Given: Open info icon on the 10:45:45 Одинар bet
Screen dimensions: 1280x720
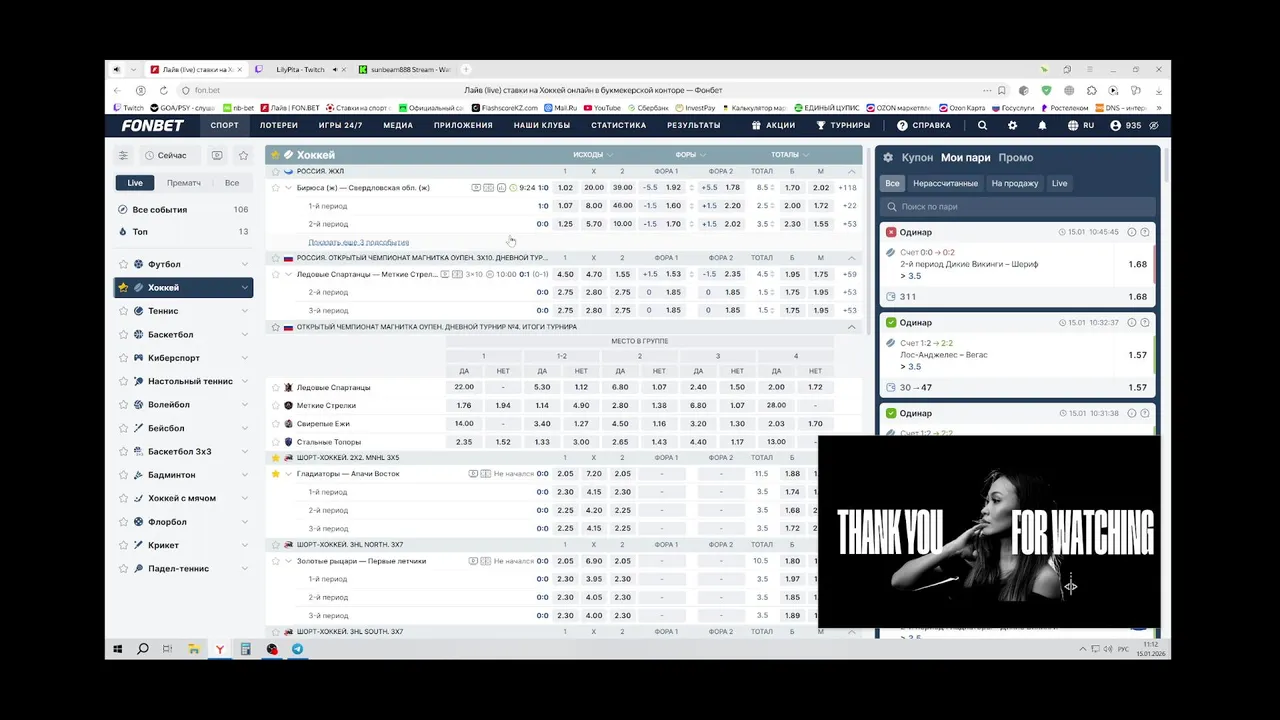Looking at the screenshot, I should 1132,232.
